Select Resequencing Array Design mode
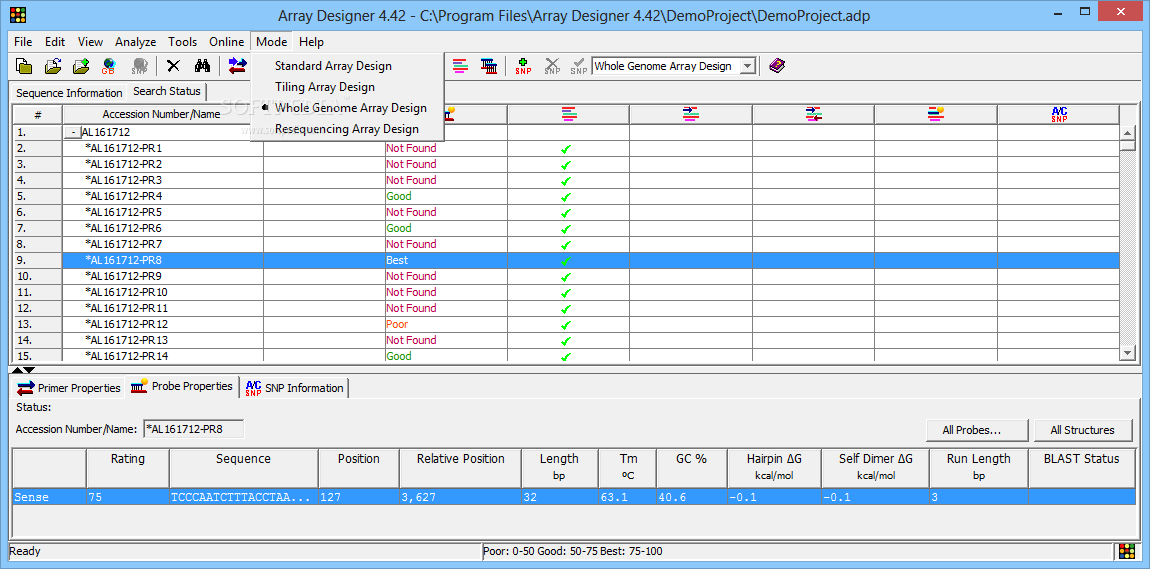 click(x=347, y=129)
